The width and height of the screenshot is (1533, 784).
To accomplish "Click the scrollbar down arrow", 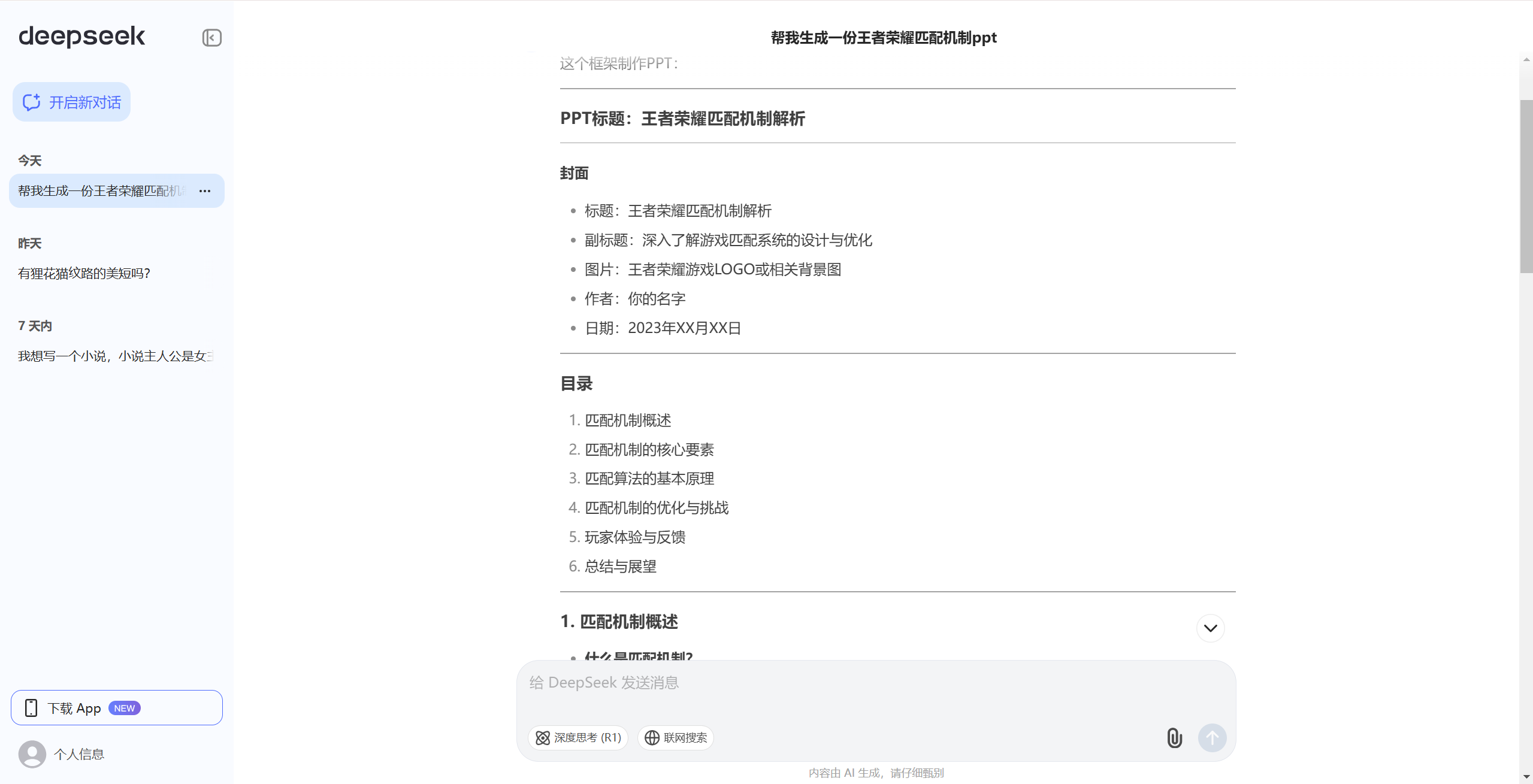I will click(x=1526, y=777).
